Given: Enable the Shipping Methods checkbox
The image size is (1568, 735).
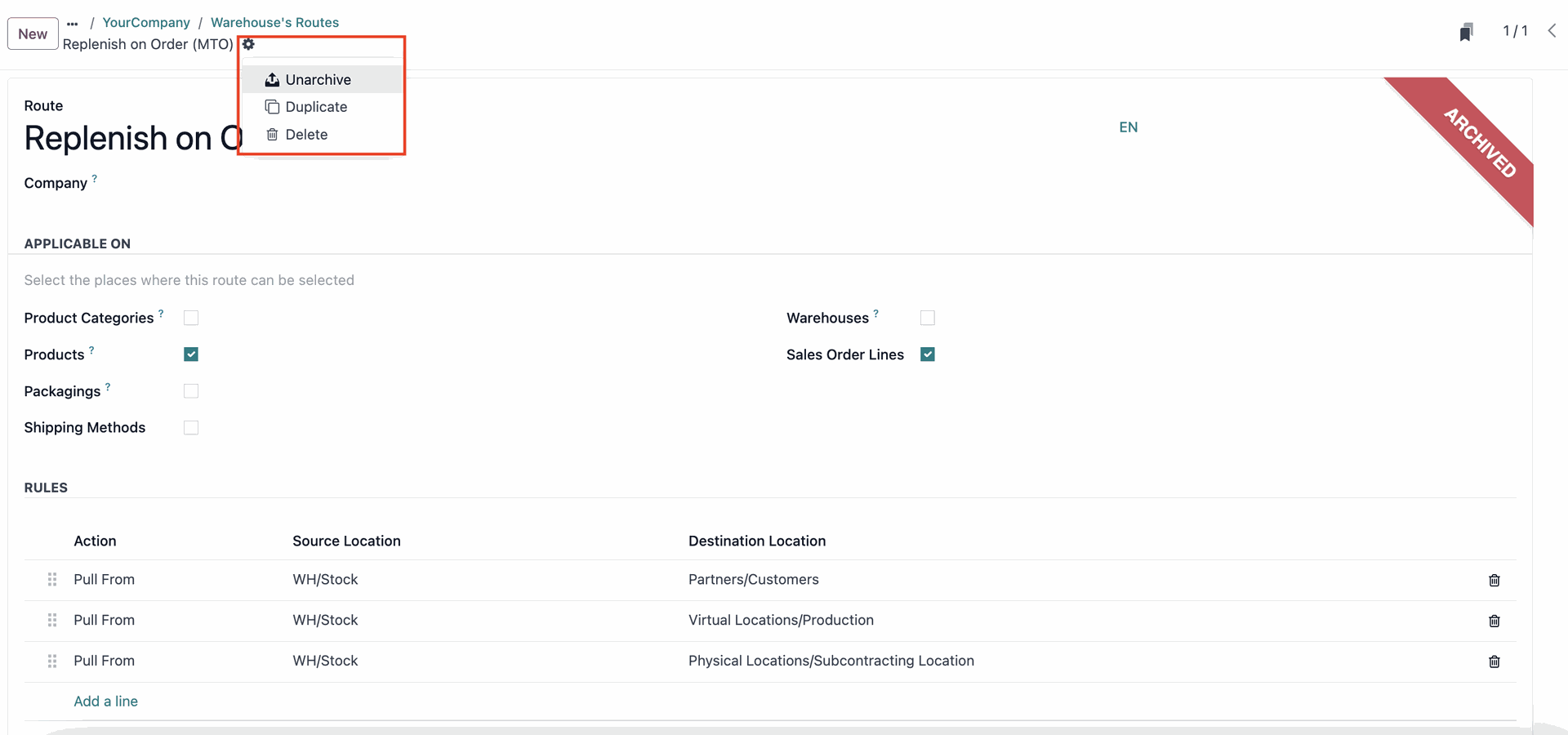Looking at the screenshot, I should click(191, 427).
